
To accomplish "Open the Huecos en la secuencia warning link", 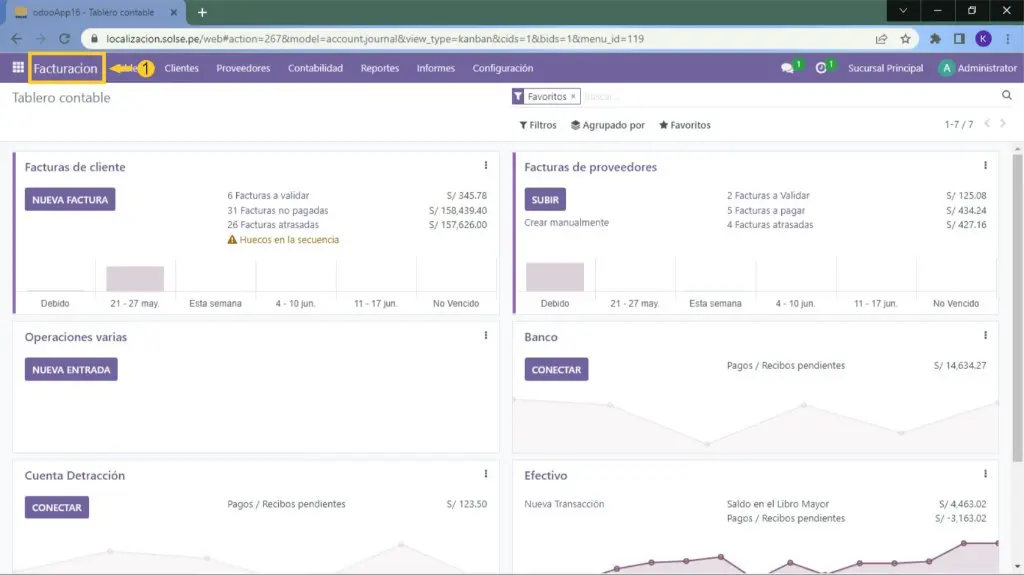I will coord(288,240).
